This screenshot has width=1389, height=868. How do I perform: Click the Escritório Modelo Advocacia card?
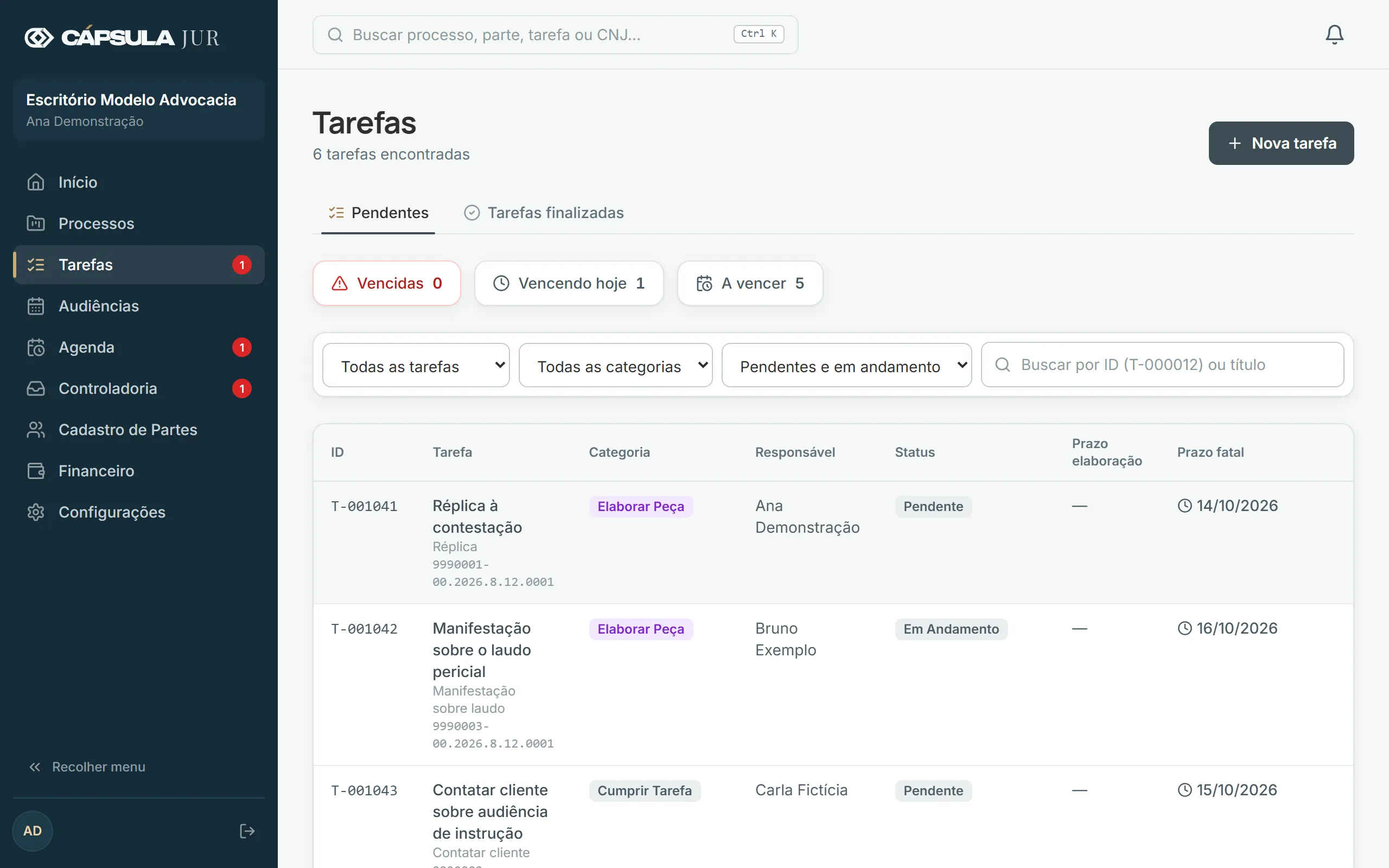[139, 110]
